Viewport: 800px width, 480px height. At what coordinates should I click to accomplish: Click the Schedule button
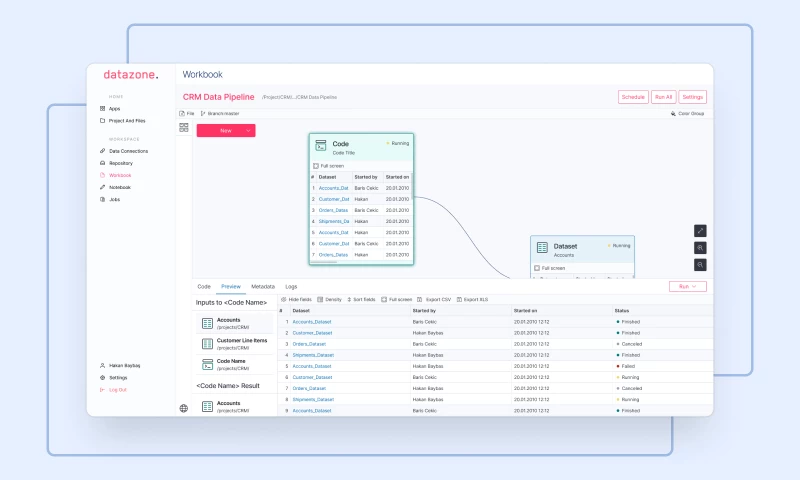(633, 97)
